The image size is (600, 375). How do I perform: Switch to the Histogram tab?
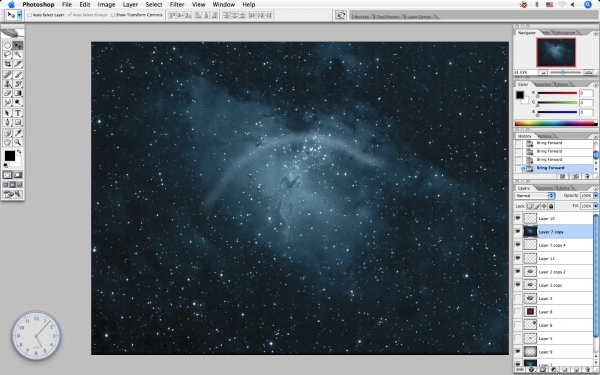pos(565,33)
